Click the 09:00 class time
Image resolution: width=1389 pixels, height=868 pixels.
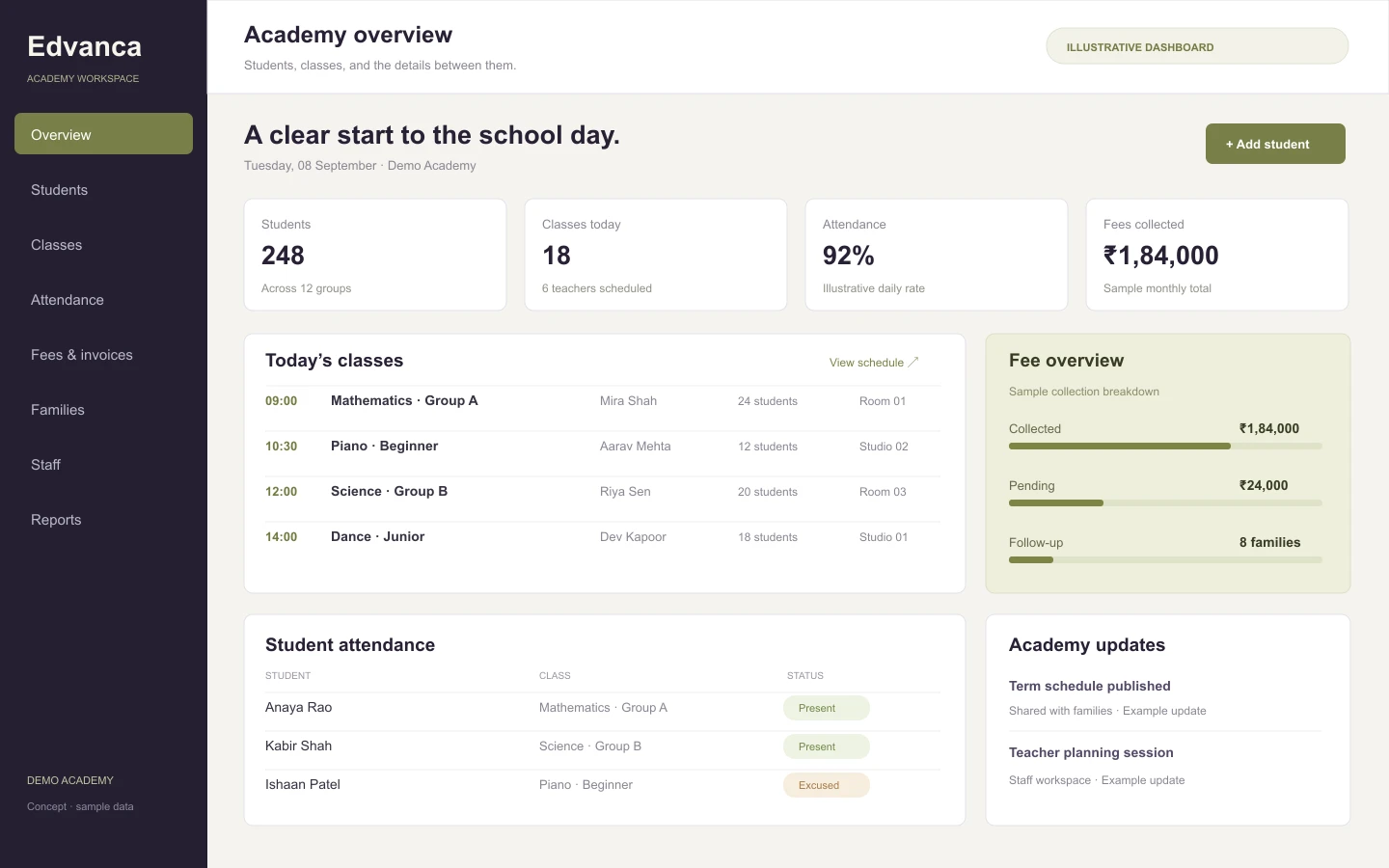(x=282, y=400)
